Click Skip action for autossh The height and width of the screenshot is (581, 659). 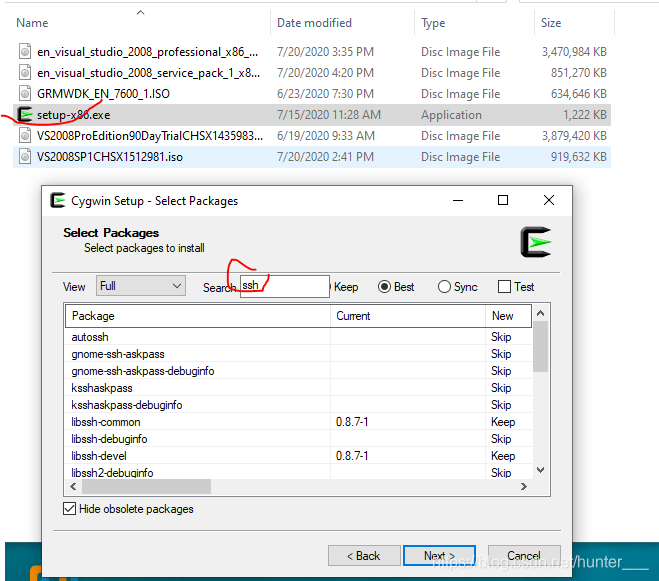pos(501,337)
